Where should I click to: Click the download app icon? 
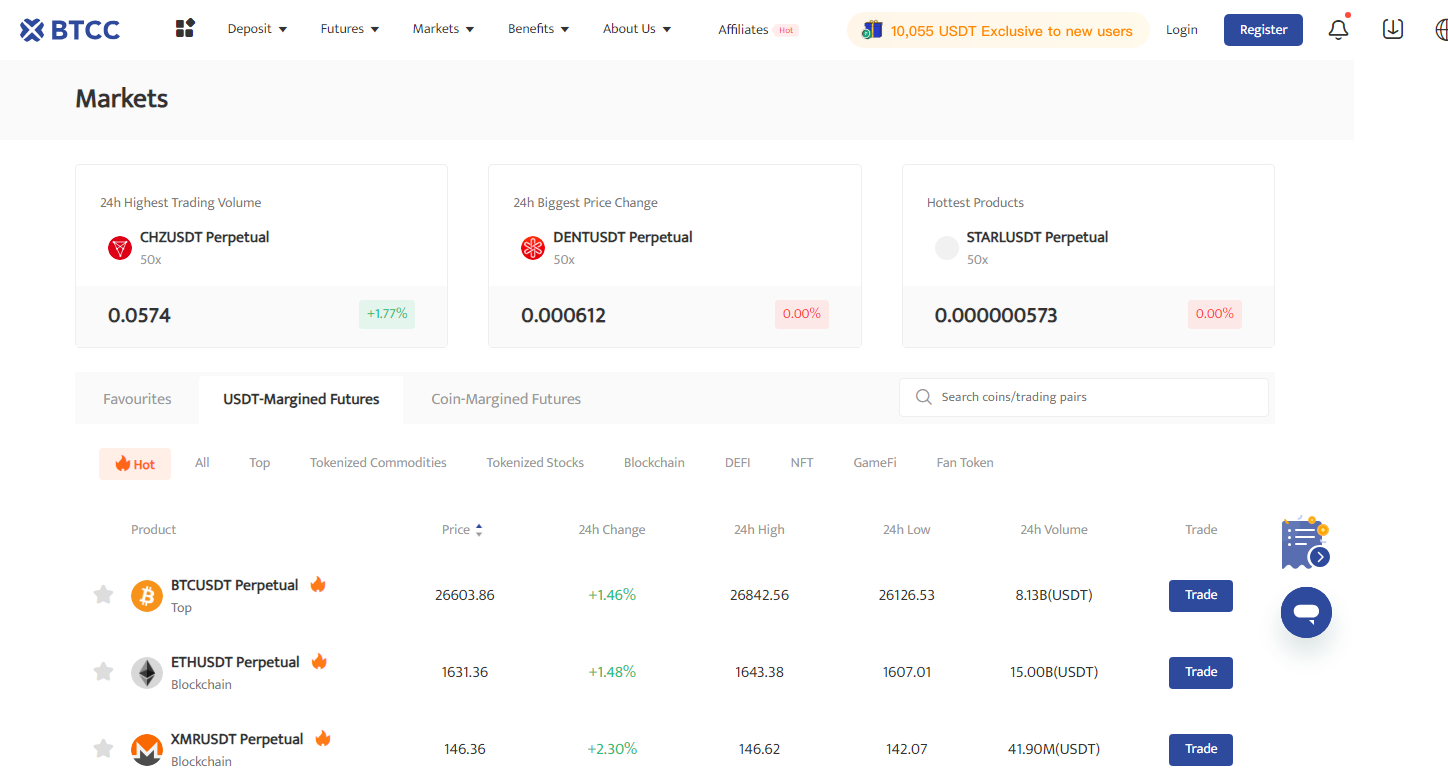pos(1393,30)
